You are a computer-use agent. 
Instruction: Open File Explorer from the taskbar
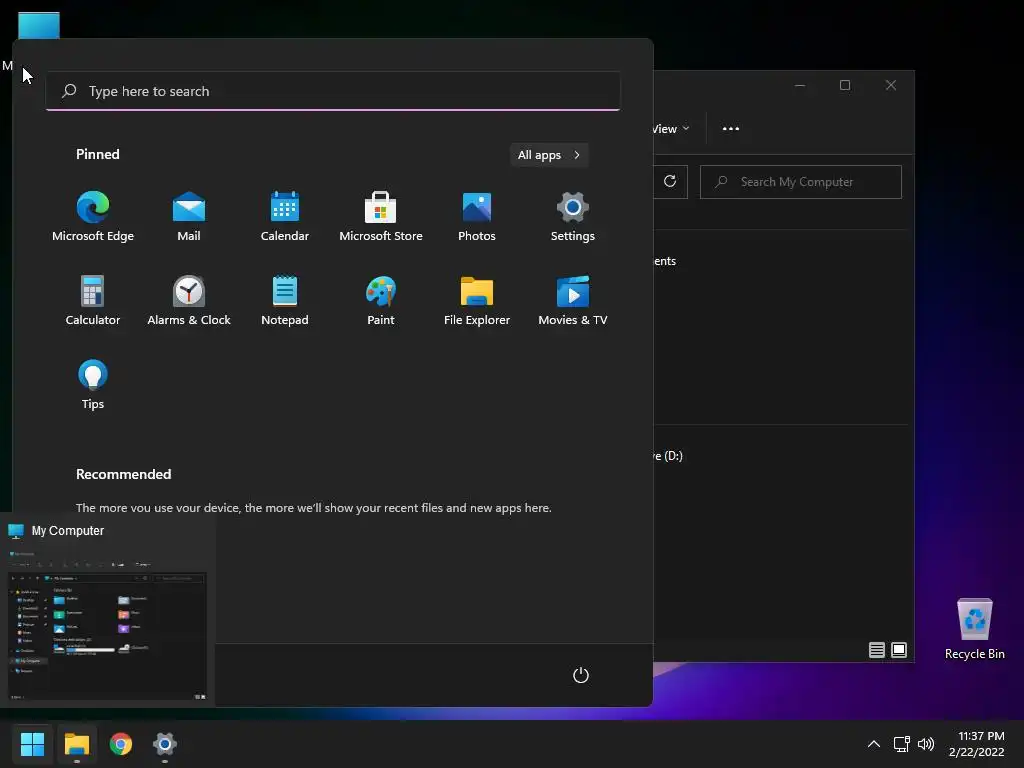76,744
